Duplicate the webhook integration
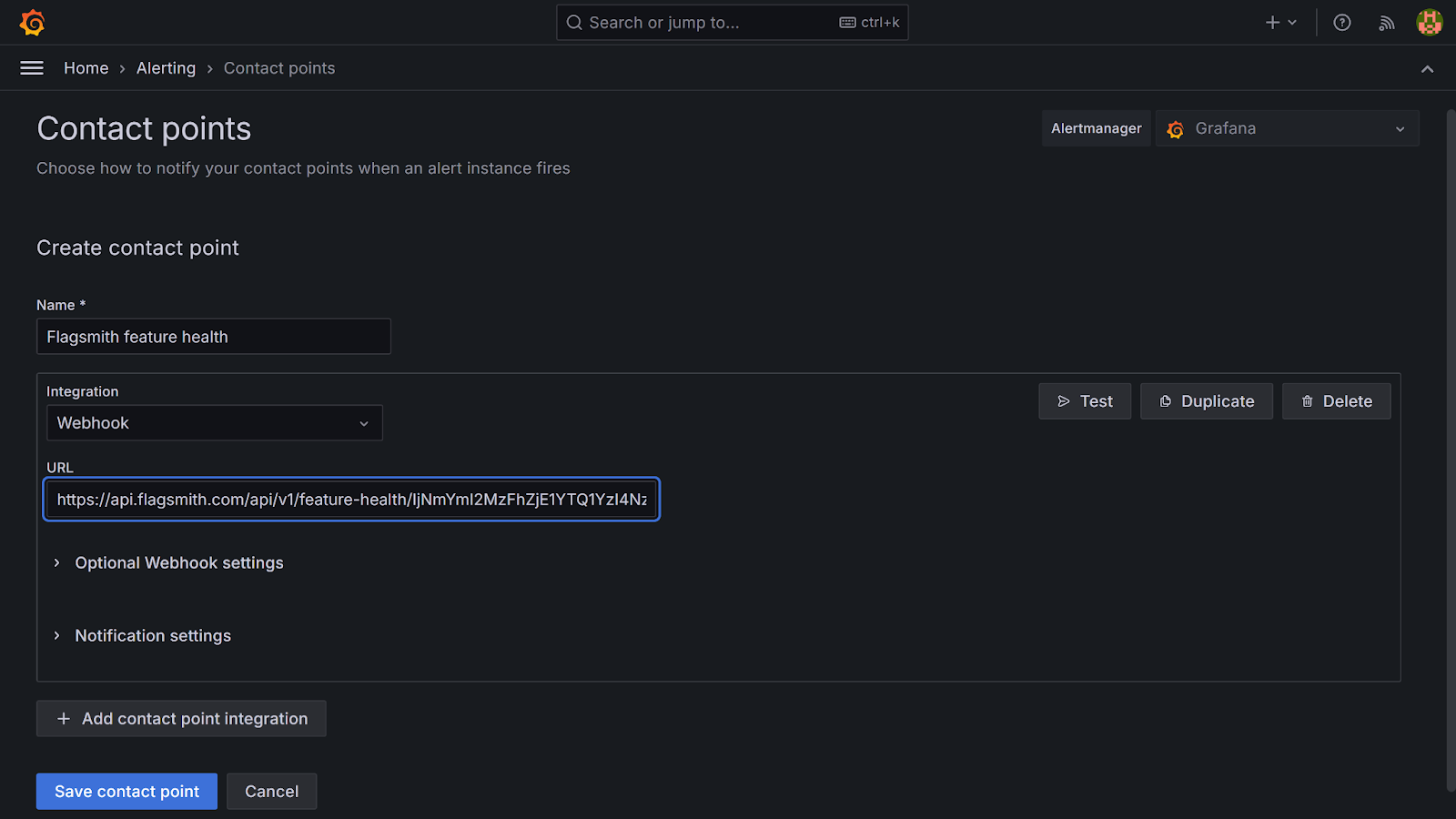 1207,401
